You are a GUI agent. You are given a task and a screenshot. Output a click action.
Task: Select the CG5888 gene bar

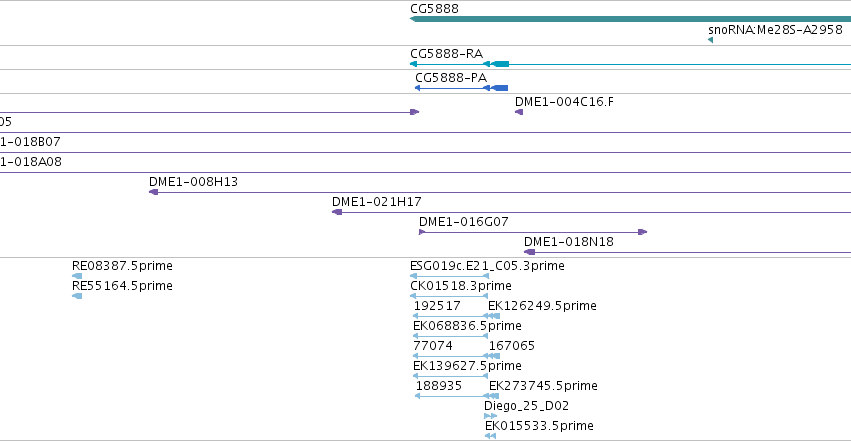630,19
